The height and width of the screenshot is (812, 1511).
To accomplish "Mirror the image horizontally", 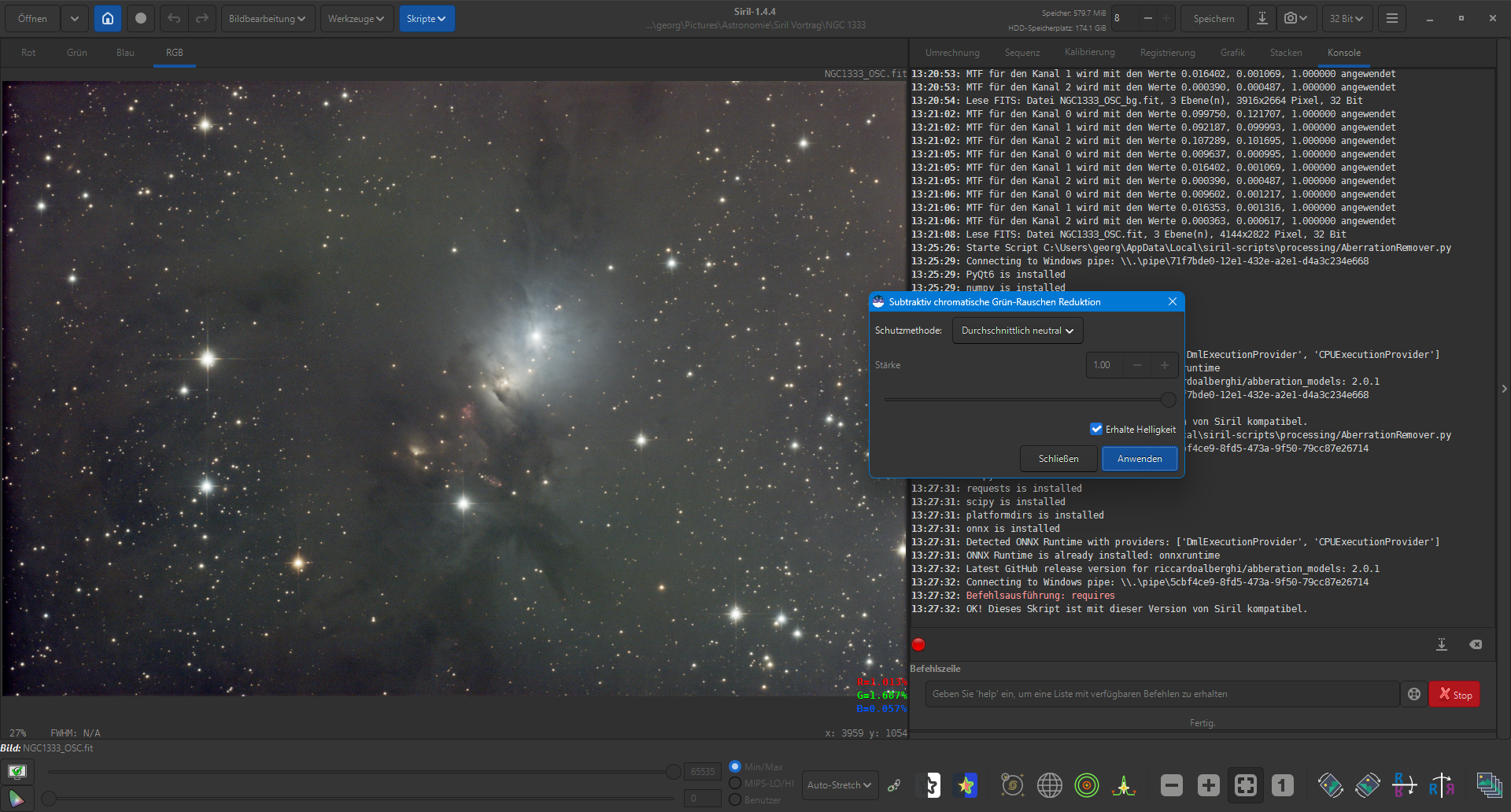I will coord(1442,785).
